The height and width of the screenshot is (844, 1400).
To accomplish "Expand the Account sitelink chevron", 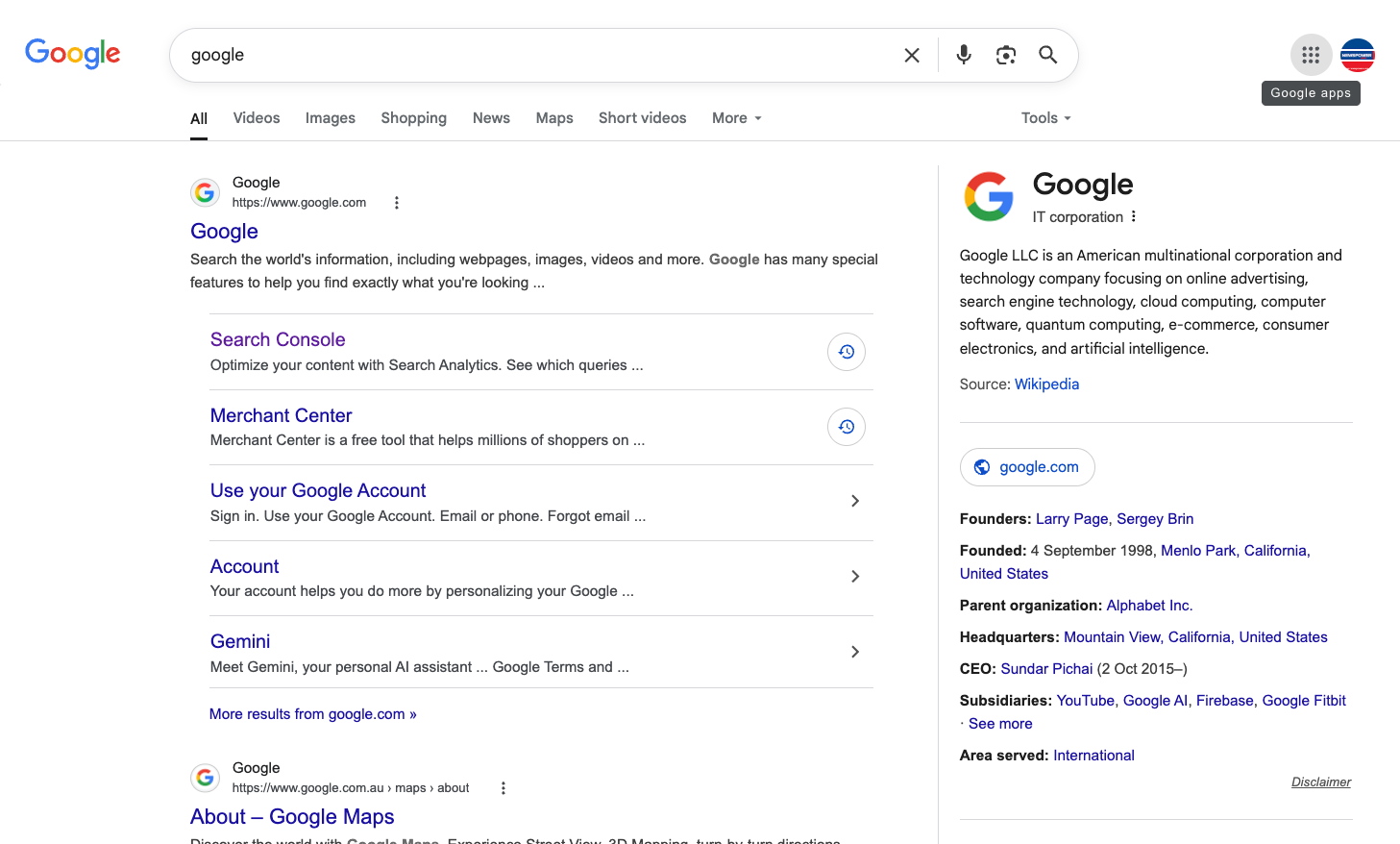I will click(x=855, y=577).
